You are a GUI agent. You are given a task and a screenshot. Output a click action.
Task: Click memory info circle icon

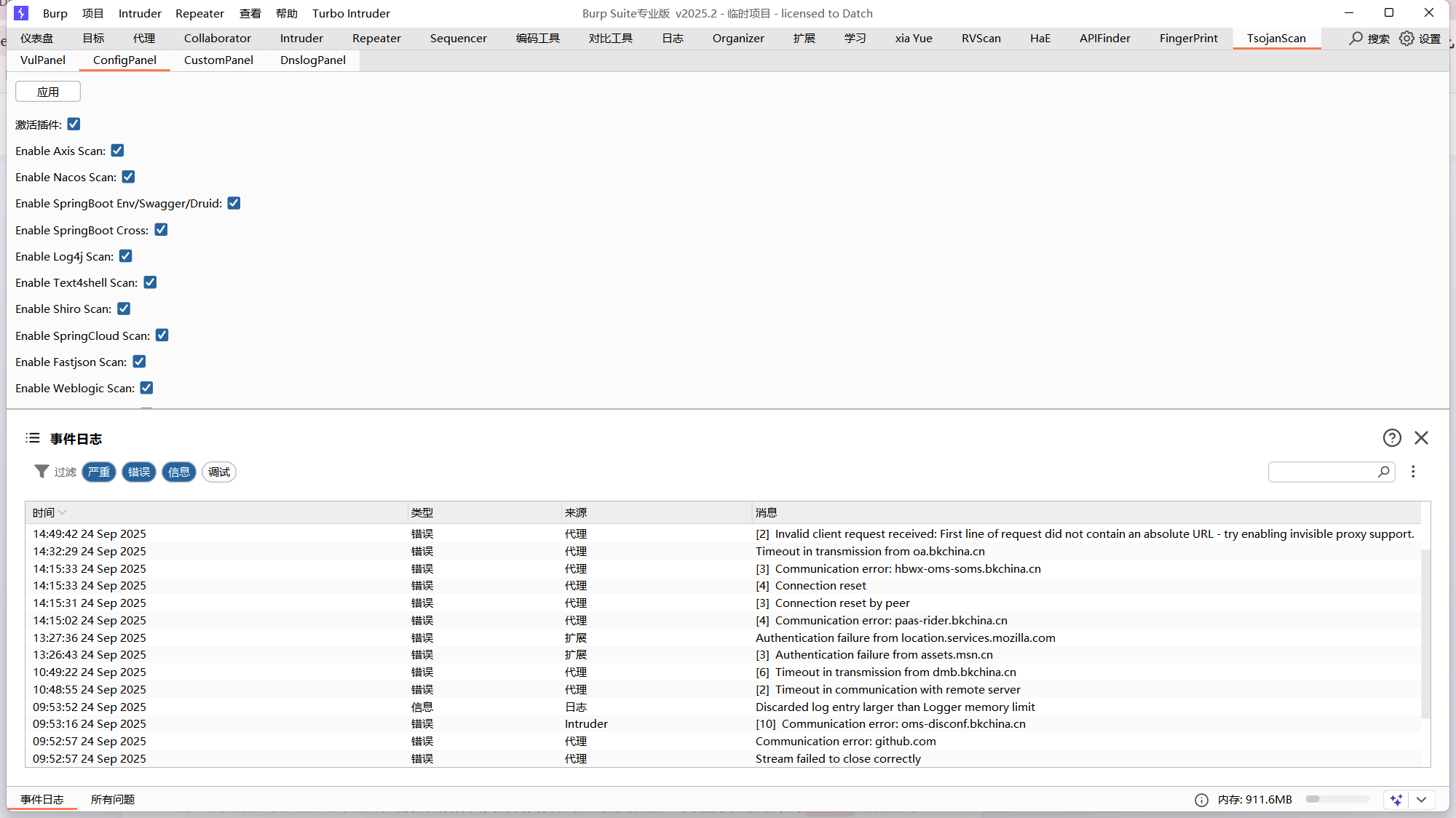(x=1201, y=800)
